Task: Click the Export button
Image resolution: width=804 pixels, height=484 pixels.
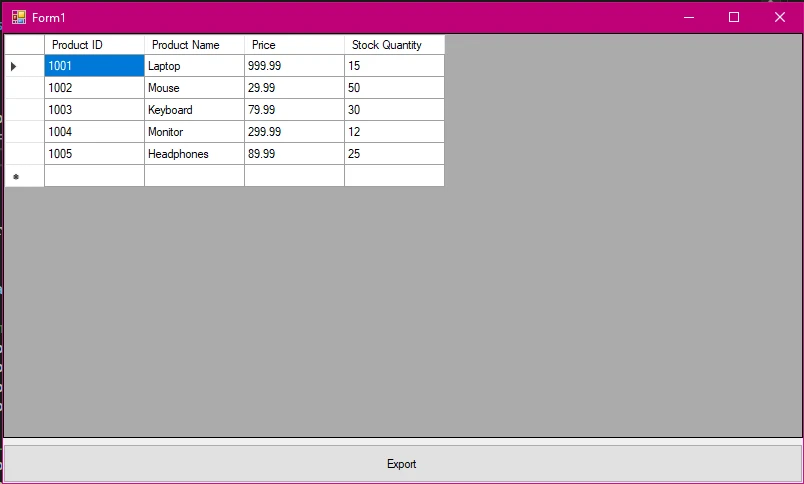Action: (x=402, y=464)
